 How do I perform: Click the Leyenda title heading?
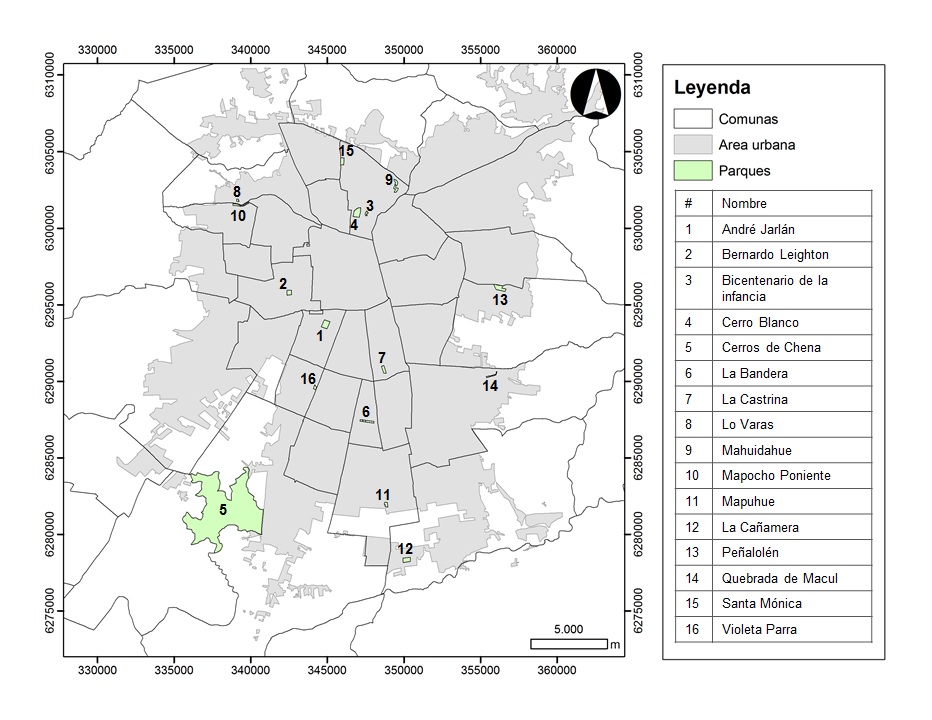[712, 87]
